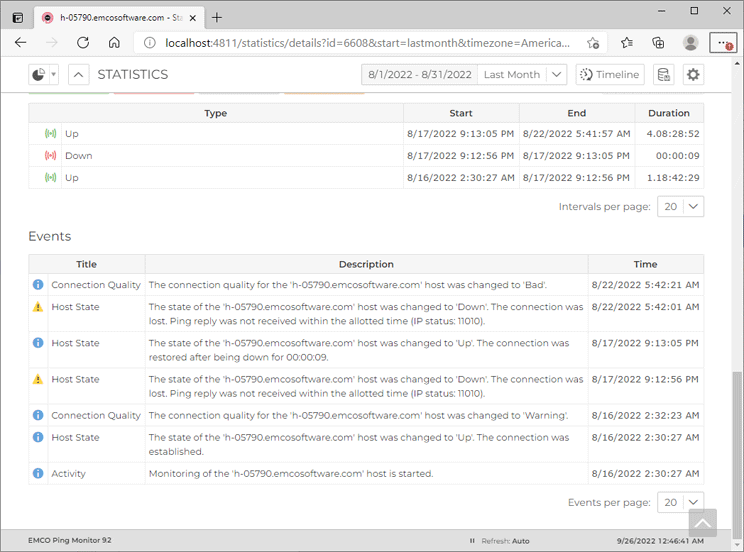This screenshot has height=552, width=744.
Task: Click the pause icon beside Refresh: Auto
Action: coord(472,541)
